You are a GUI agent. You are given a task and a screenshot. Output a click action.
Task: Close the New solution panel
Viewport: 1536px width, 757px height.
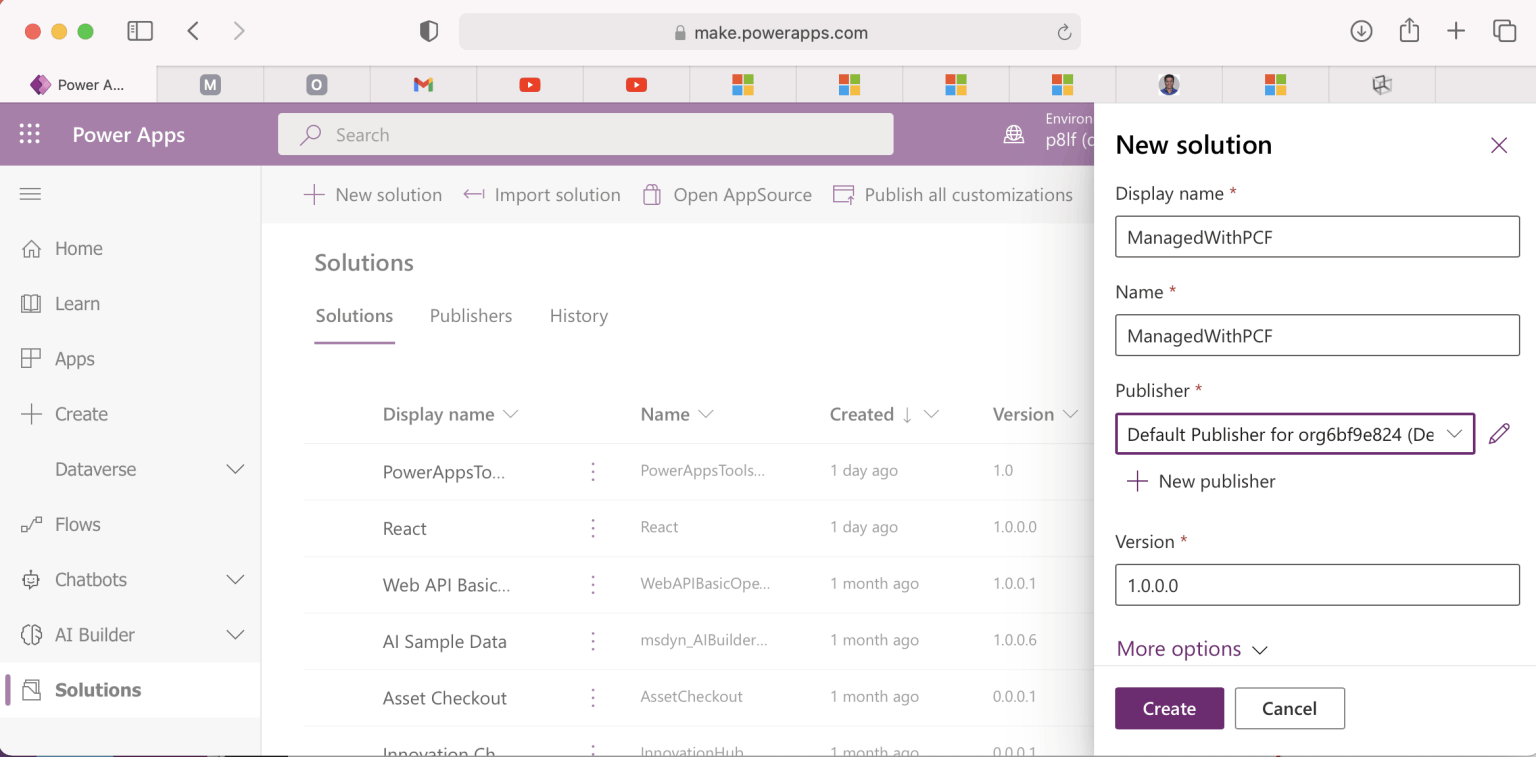(1498, 146)
